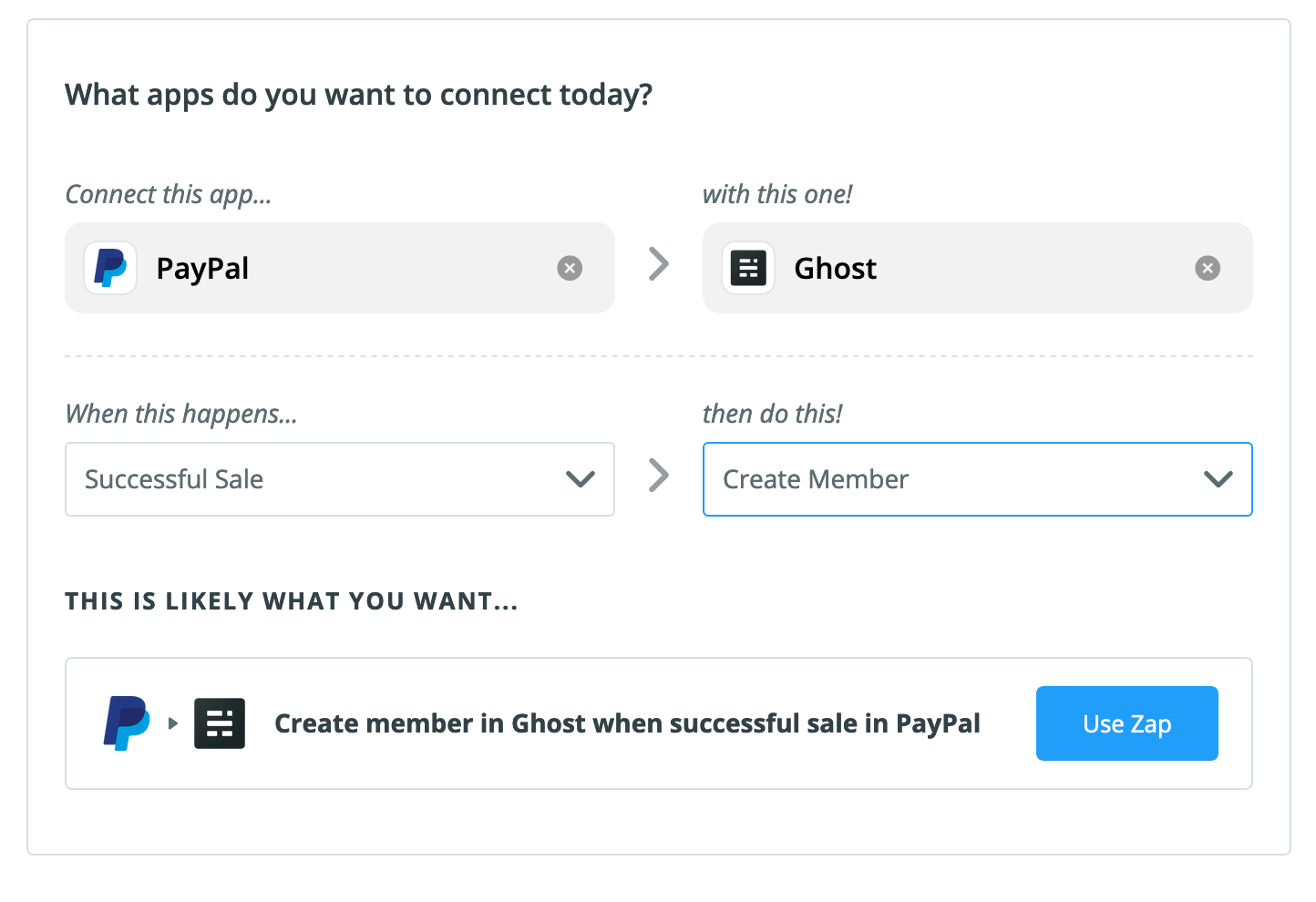Click the PayPal app logo
The image size is (1316, 902).
click(109, 268)
